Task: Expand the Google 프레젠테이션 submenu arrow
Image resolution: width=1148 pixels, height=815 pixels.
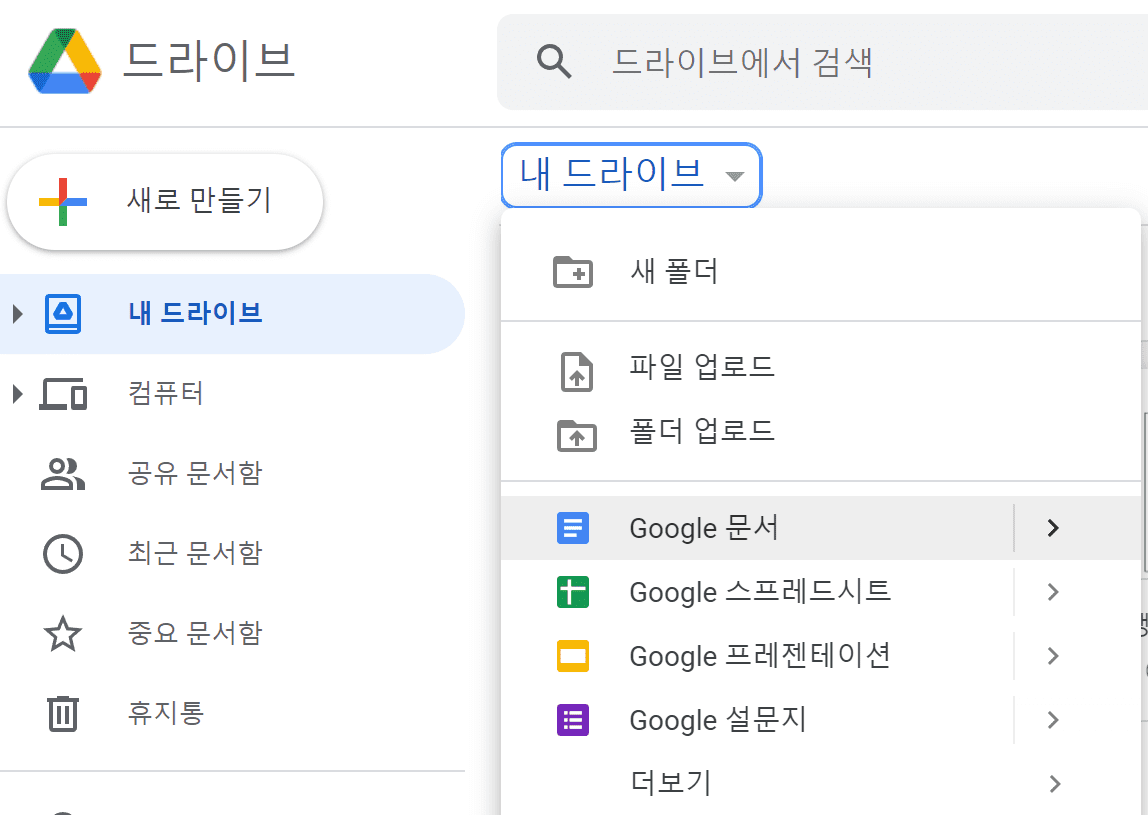Action: tap(1053, 656)
